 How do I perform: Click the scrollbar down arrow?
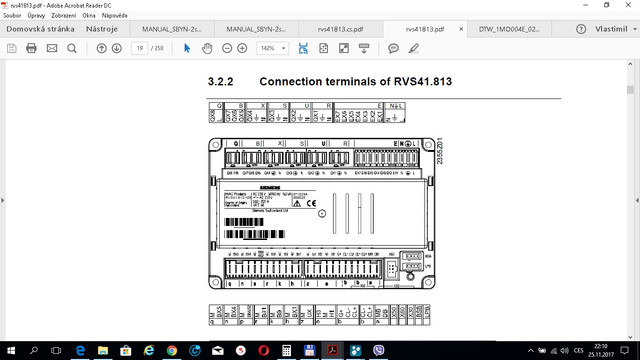tap(630, 337)
